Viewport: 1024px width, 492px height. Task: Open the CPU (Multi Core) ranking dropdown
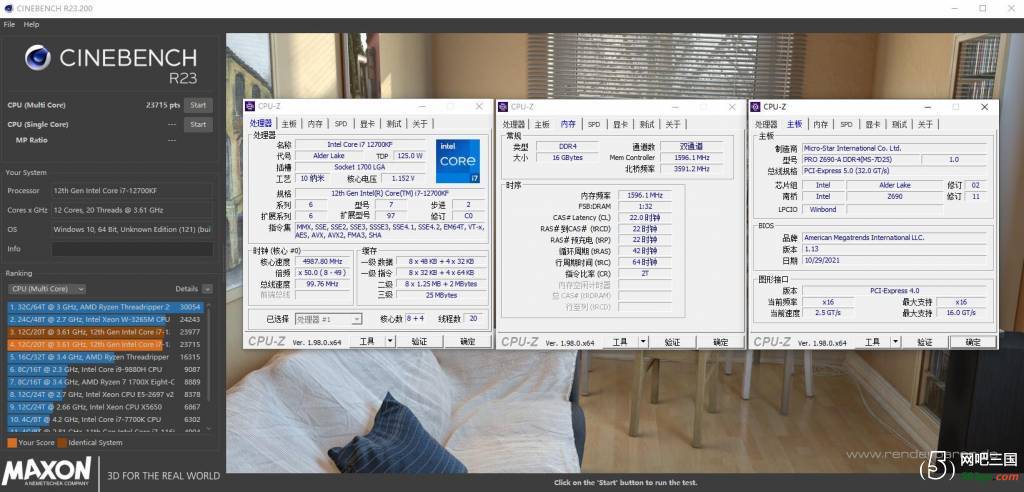[46, 289]
